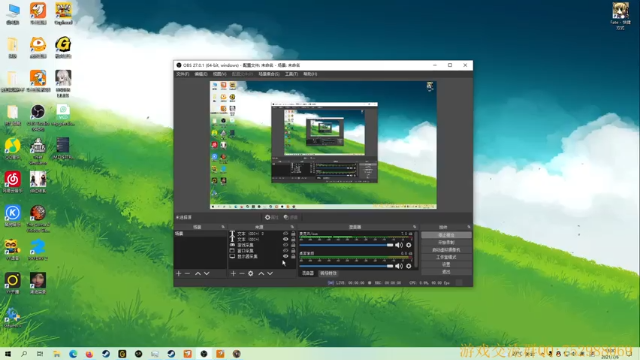The height and width of the screenshot is (360, 640).
Task: Open OBS Studio shortcut on the desktop
Action: (38, 116)
